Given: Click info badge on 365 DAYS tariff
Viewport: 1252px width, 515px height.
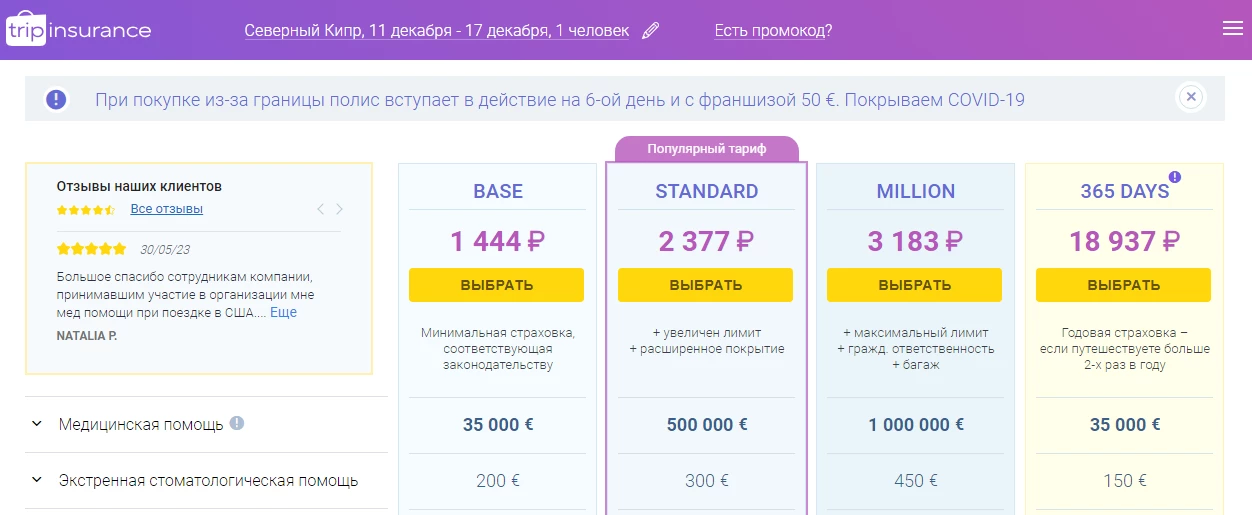Looking at the screenshot, I should 1175,177.
